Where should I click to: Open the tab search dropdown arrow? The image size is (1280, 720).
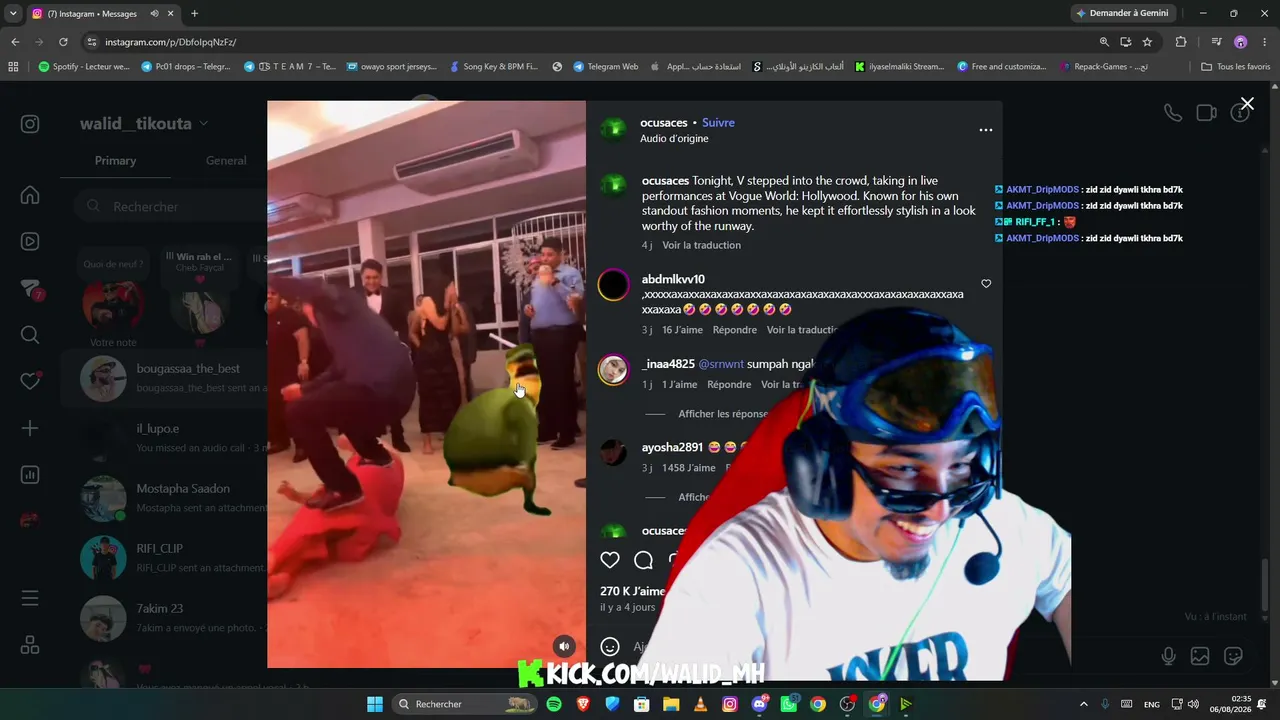point(13,14)
